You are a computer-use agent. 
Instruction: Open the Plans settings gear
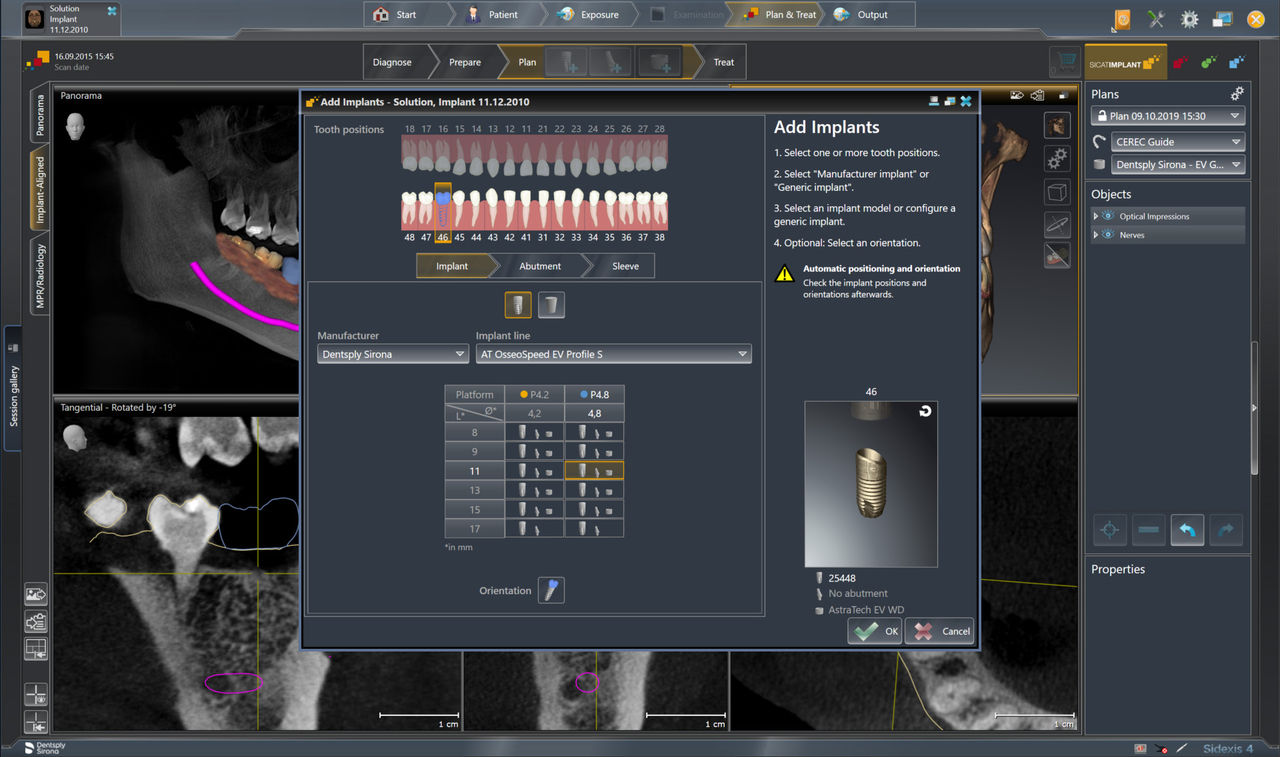[x=1236, y=93]
